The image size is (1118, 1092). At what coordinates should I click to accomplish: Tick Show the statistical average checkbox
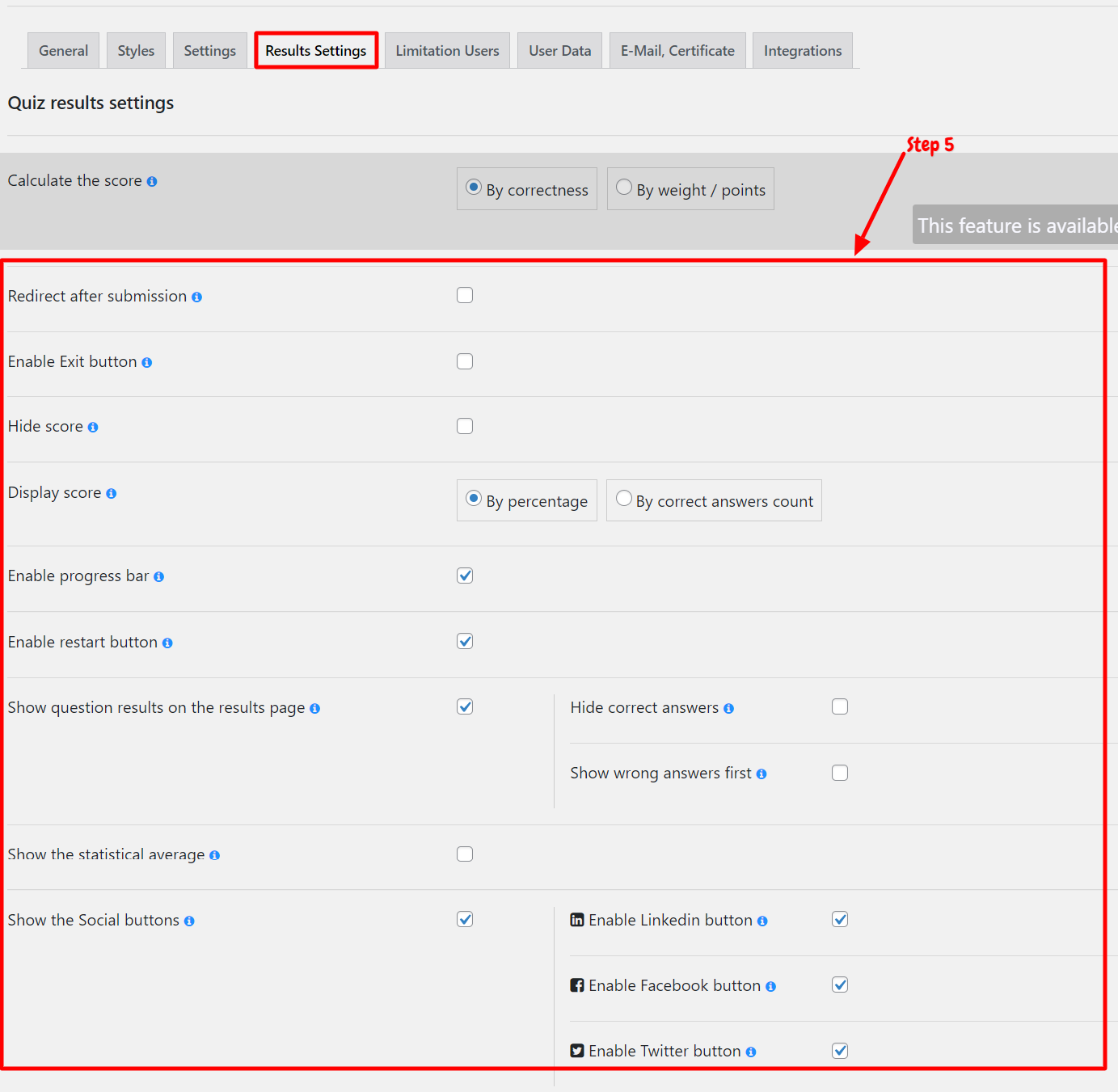pyautogui.click(x=465, y=854)
